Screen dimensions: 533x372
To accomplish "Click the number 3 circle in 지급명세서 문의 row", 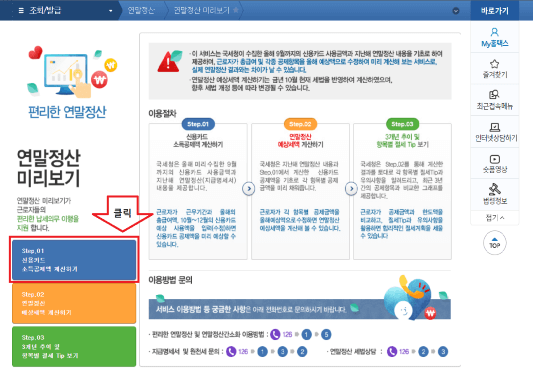I will tap(282, 351).
